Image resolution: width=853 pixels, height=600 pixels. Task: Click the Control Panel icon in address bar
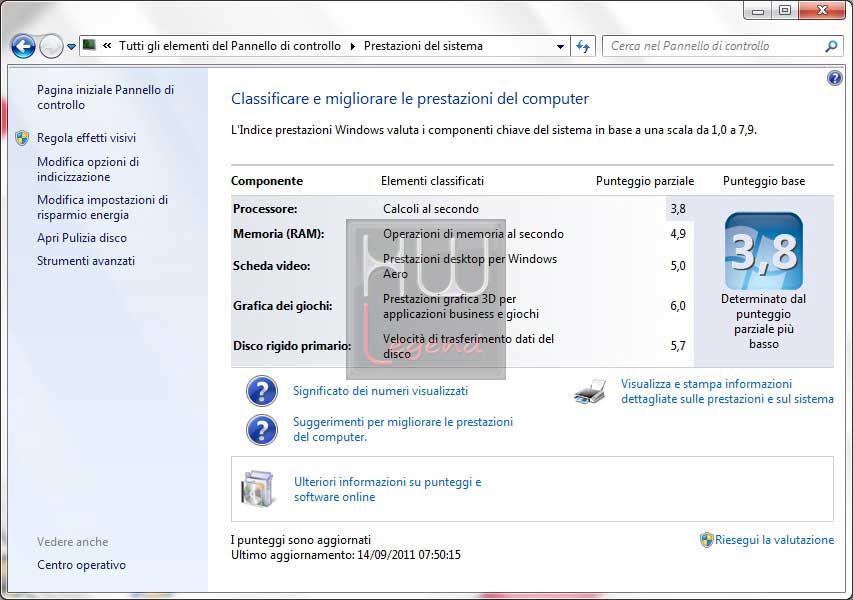[x=89, y=45]
